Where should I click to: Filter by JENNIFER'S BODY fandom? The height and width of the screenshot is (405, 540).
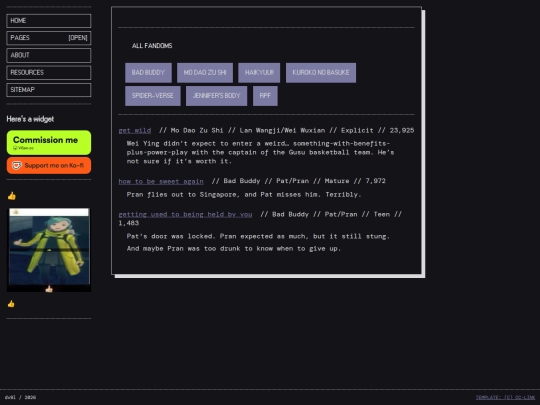tap(216, 96)
